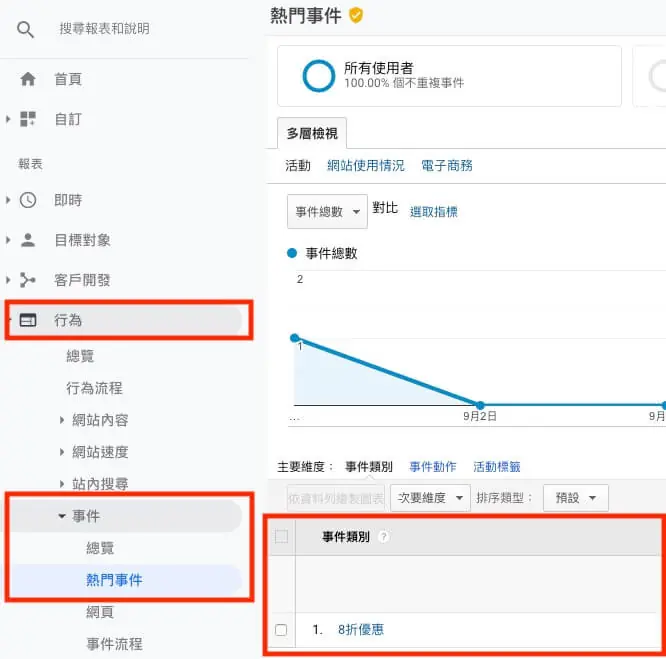The image size is (666, 659).
Task: Open 總覽 under 行為
Action: (80, 356)
